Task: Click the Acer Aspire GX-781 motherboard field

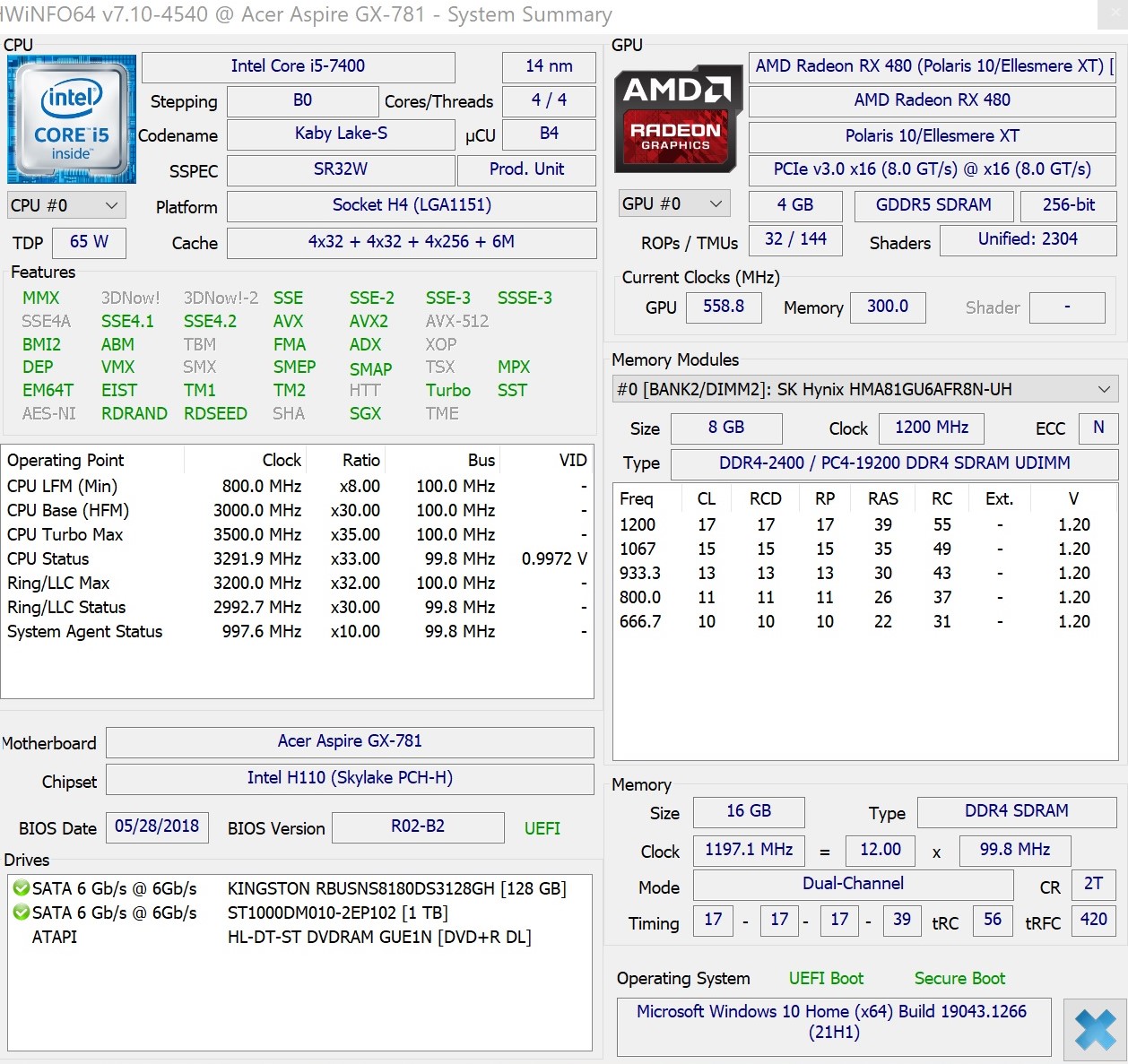Action: [350, 741]
